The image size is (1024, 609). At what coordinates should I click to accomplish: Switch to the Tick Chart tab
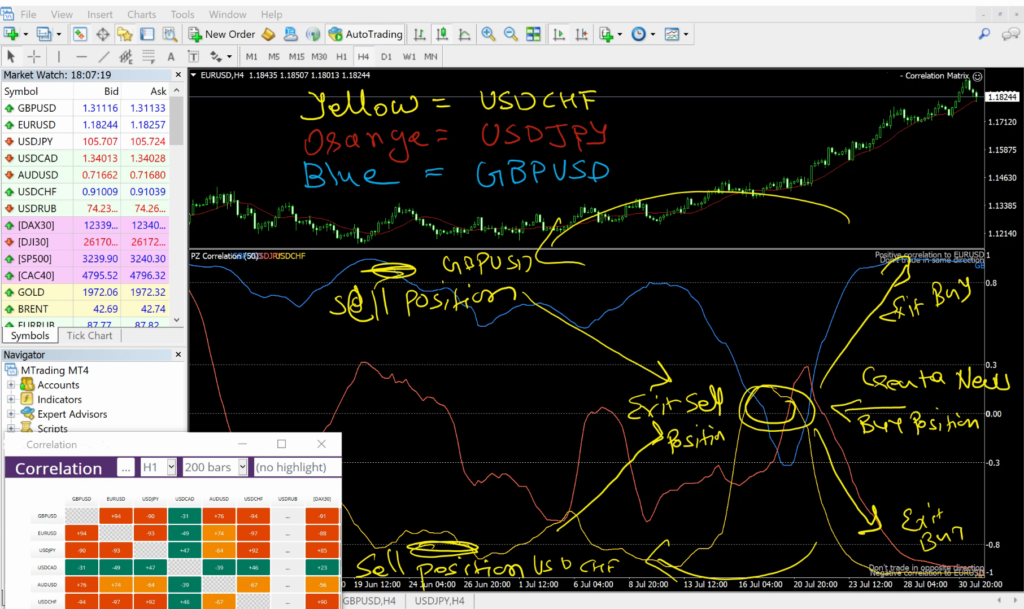[x=89, y=335]
